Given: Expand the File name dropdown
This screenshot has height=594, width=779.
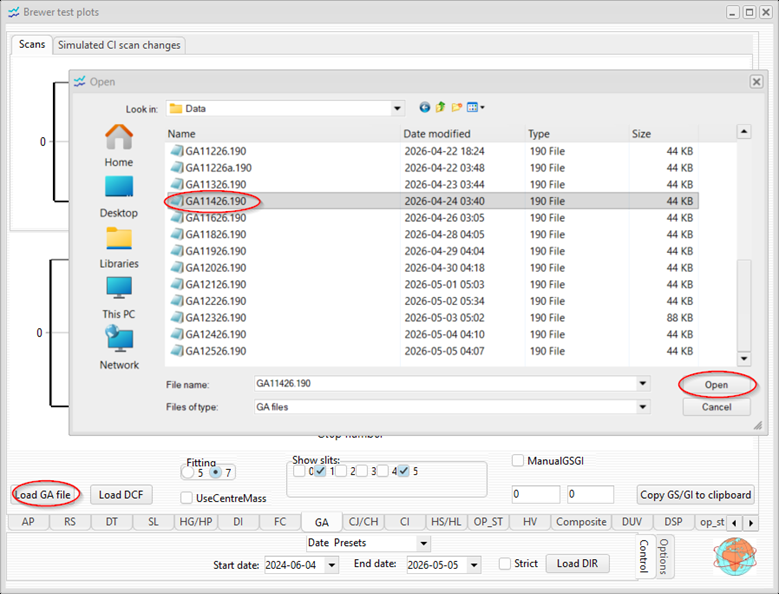Looking at the screenshot, I should (x=642, y=383).
